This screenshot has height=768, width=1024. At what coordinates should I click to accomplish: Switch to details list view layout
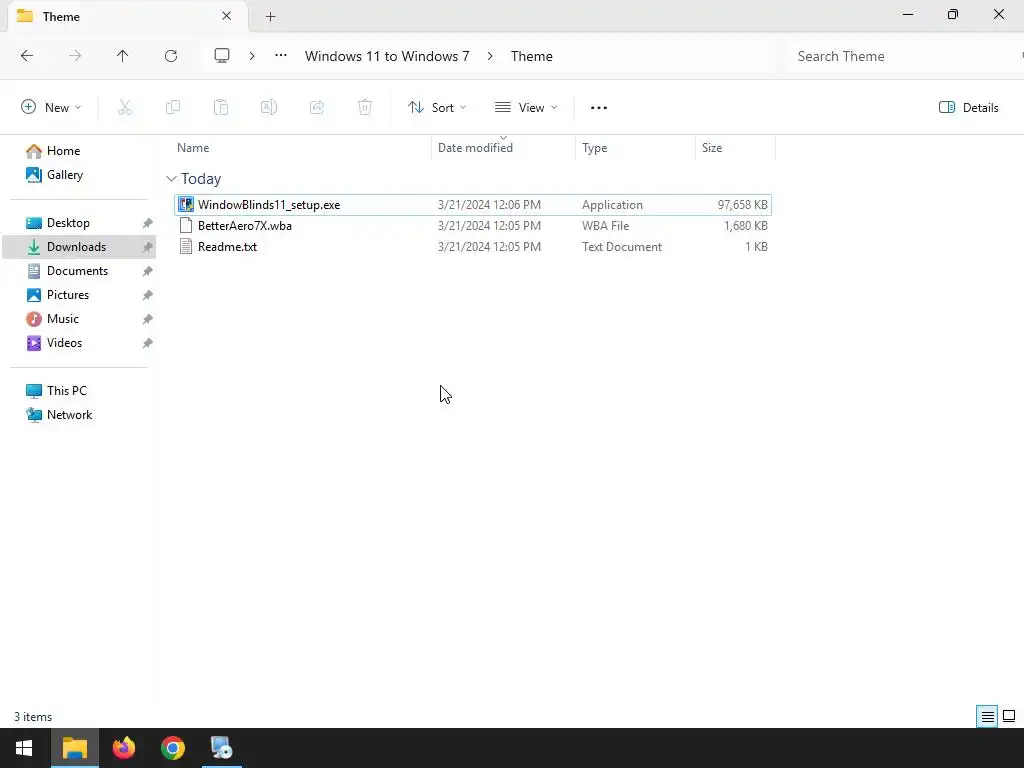coord(987,717)
